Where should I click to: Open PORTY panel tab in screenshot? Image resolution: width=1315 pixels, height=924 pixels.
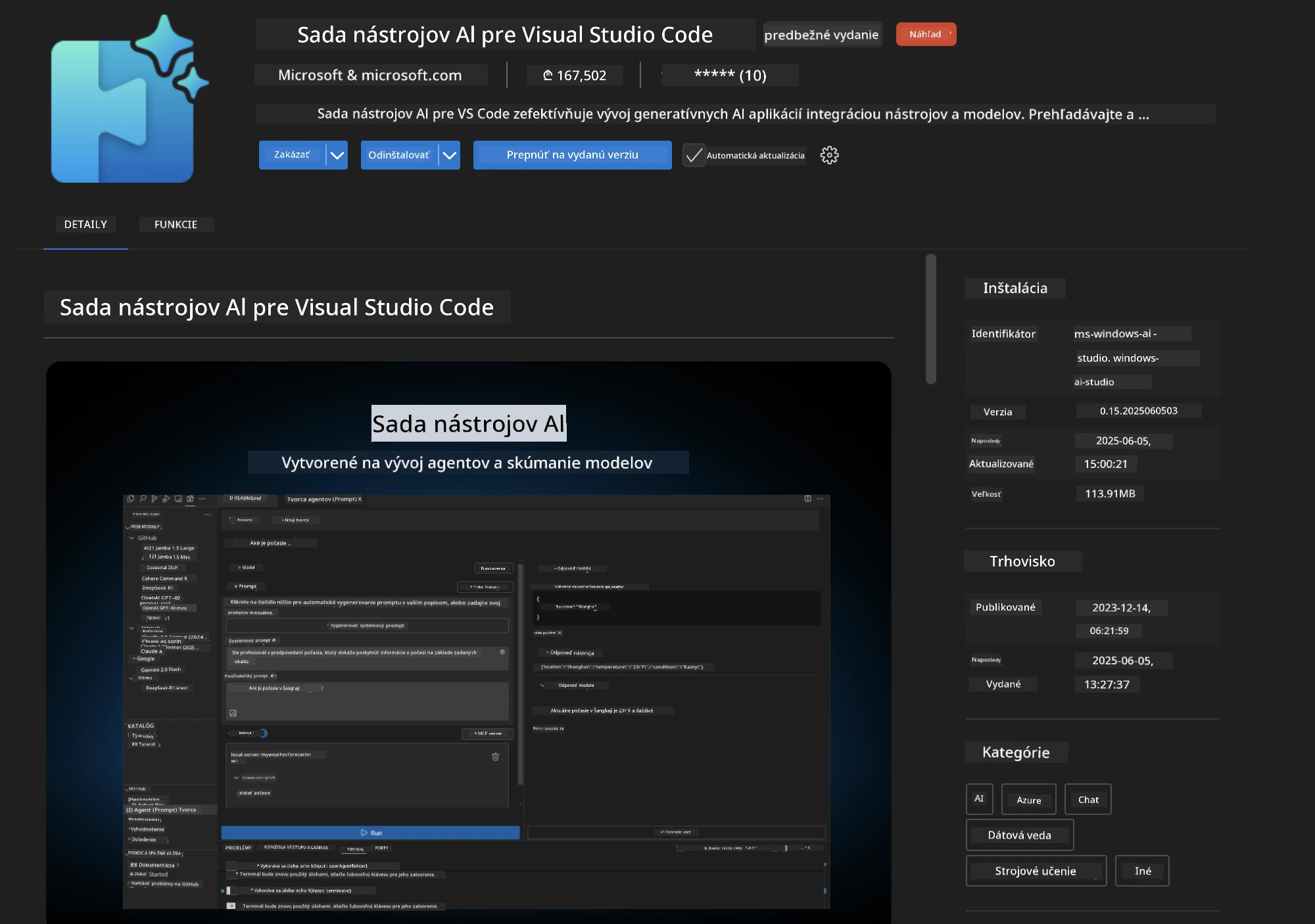[381, 848]
